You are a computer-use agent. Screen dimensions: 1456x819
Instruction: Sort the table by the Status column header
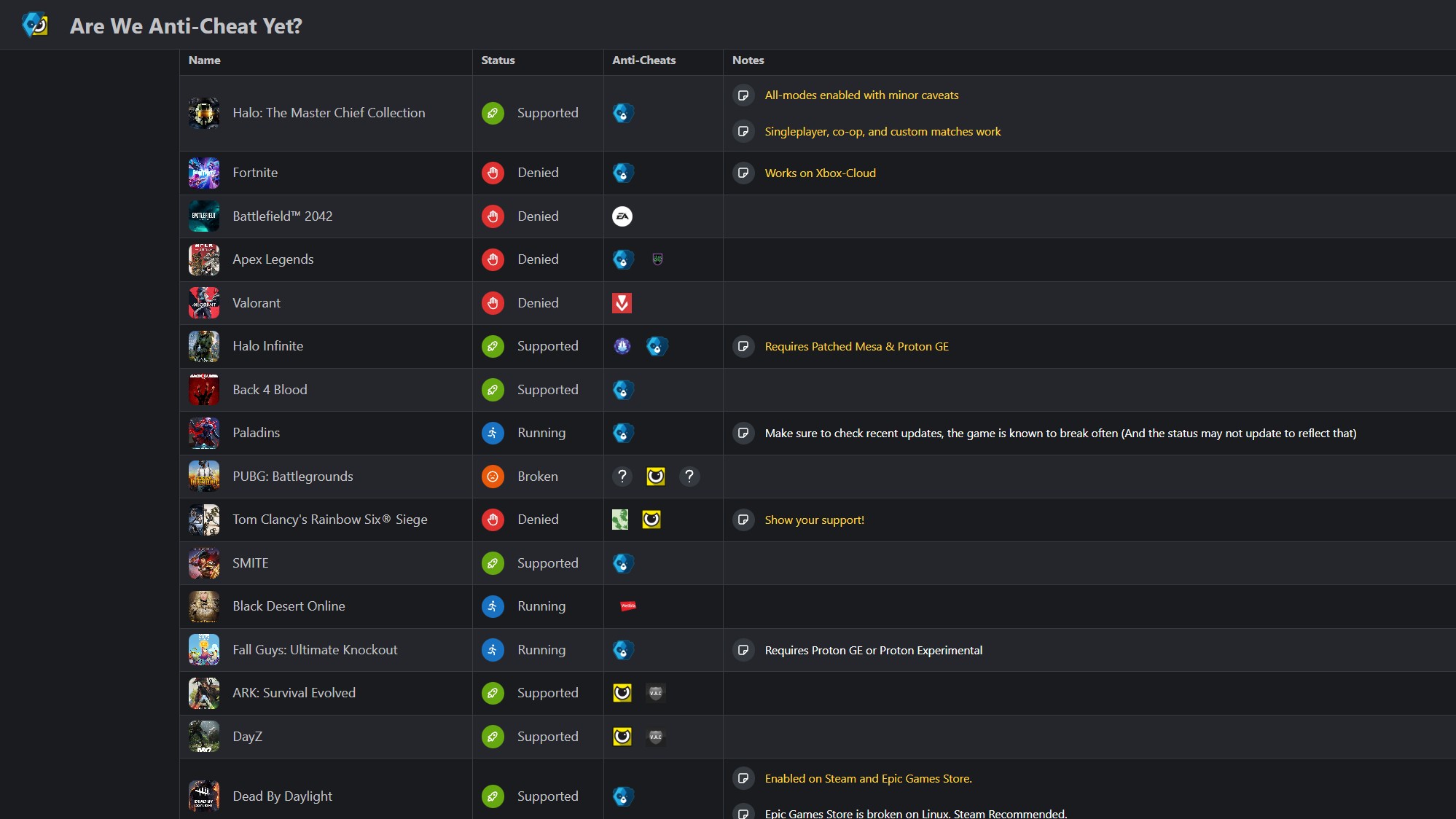498,60
